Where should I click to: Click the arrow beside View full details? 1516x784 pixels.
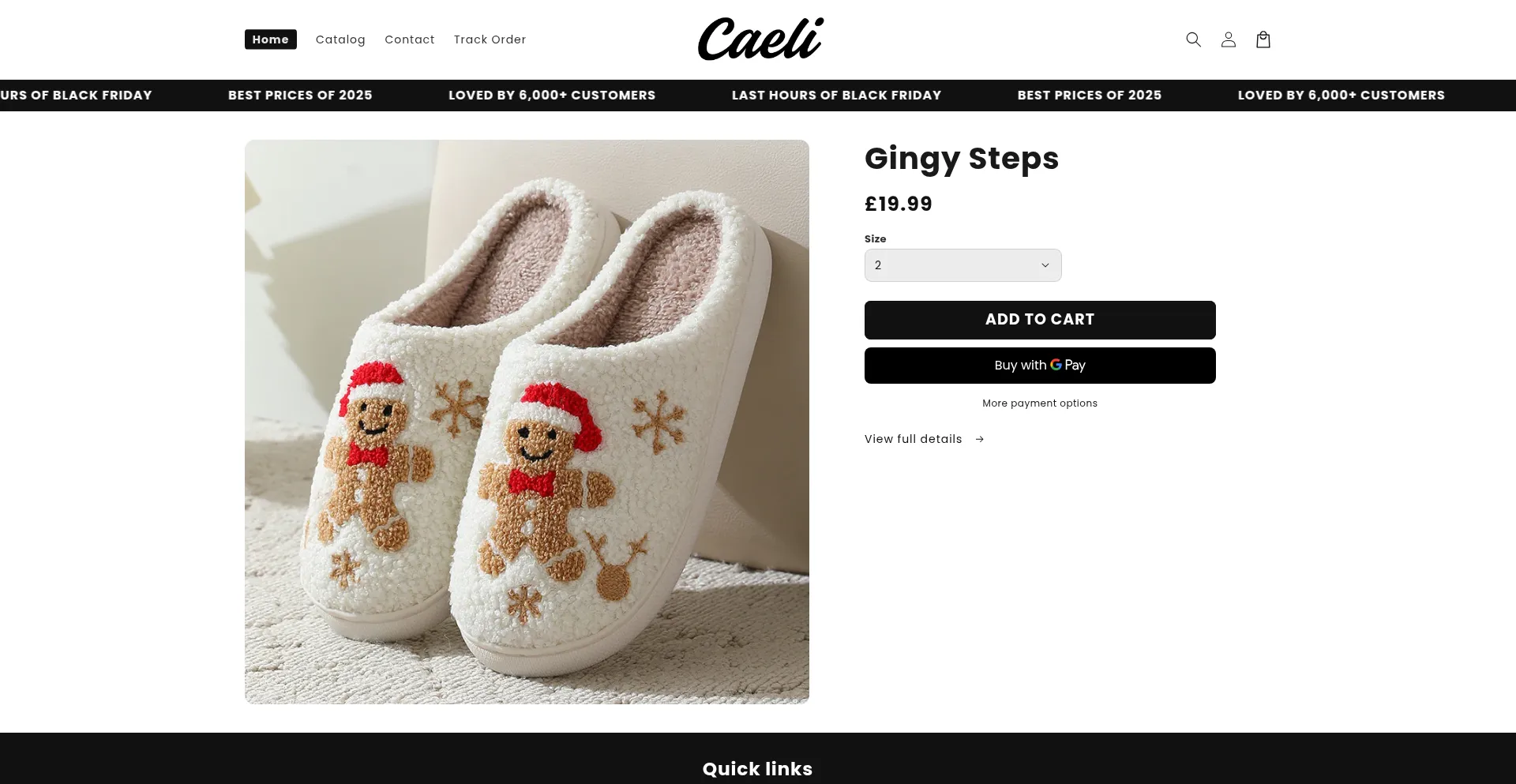(x=980, y=440)
